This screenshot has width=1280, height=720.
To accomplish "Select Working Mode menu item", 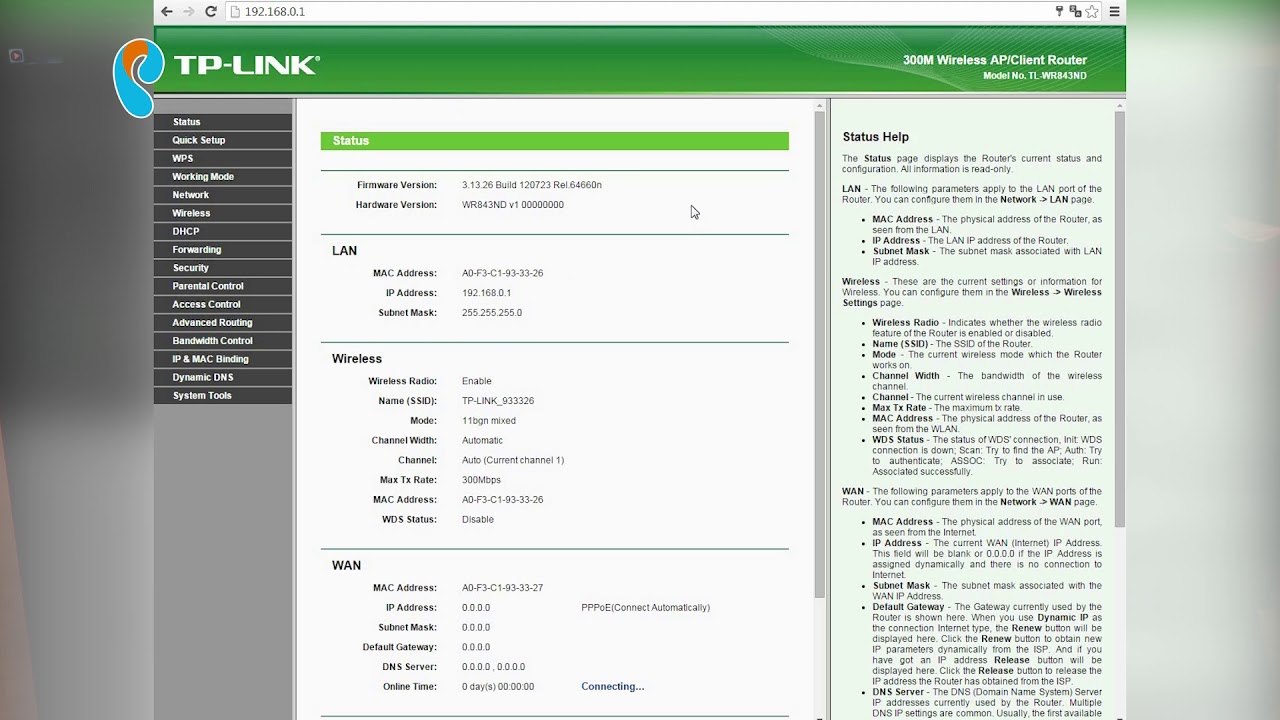I will (x=223, y=177).
